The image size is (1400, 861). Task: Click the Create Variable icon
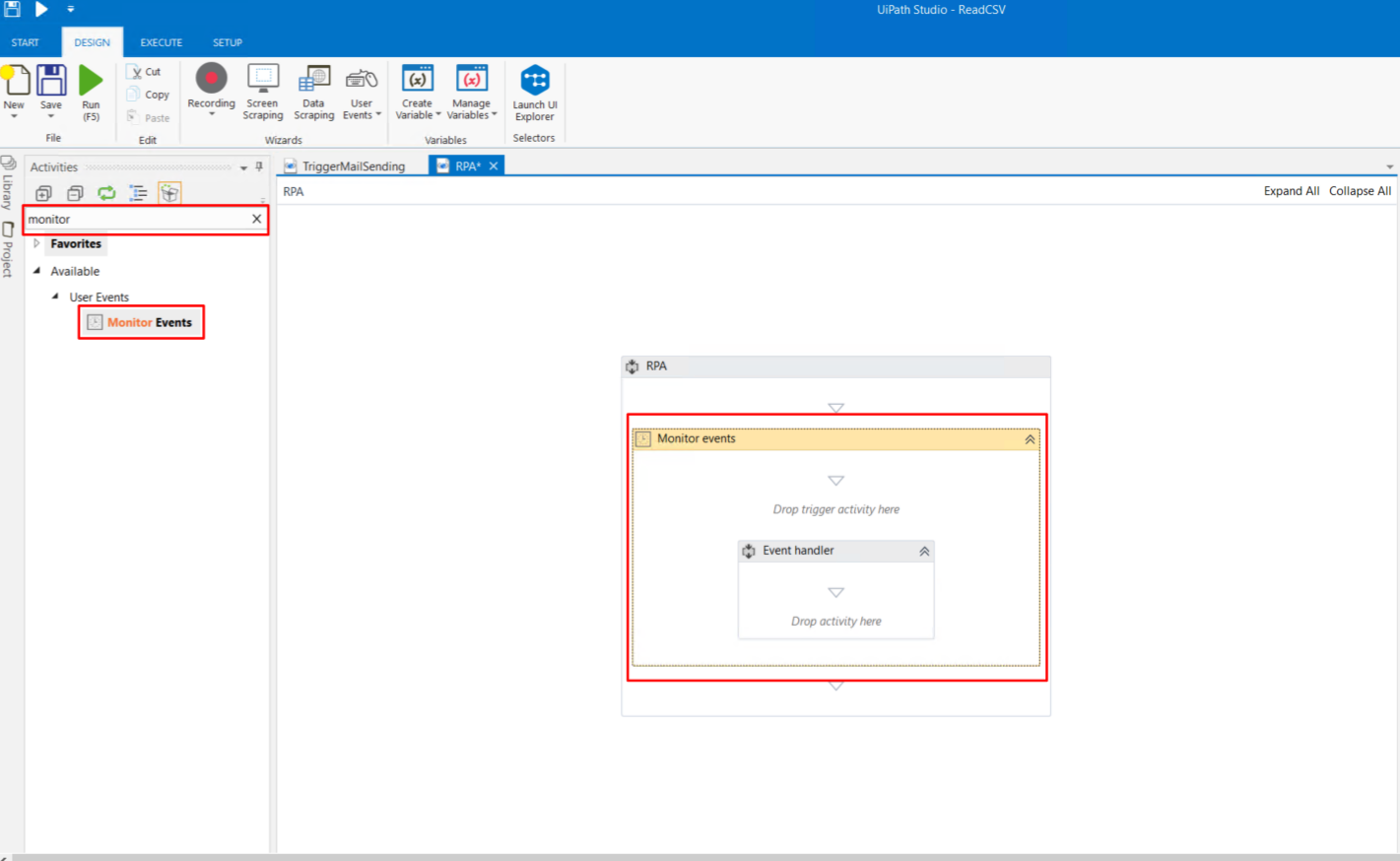click(x=418, y=79)
